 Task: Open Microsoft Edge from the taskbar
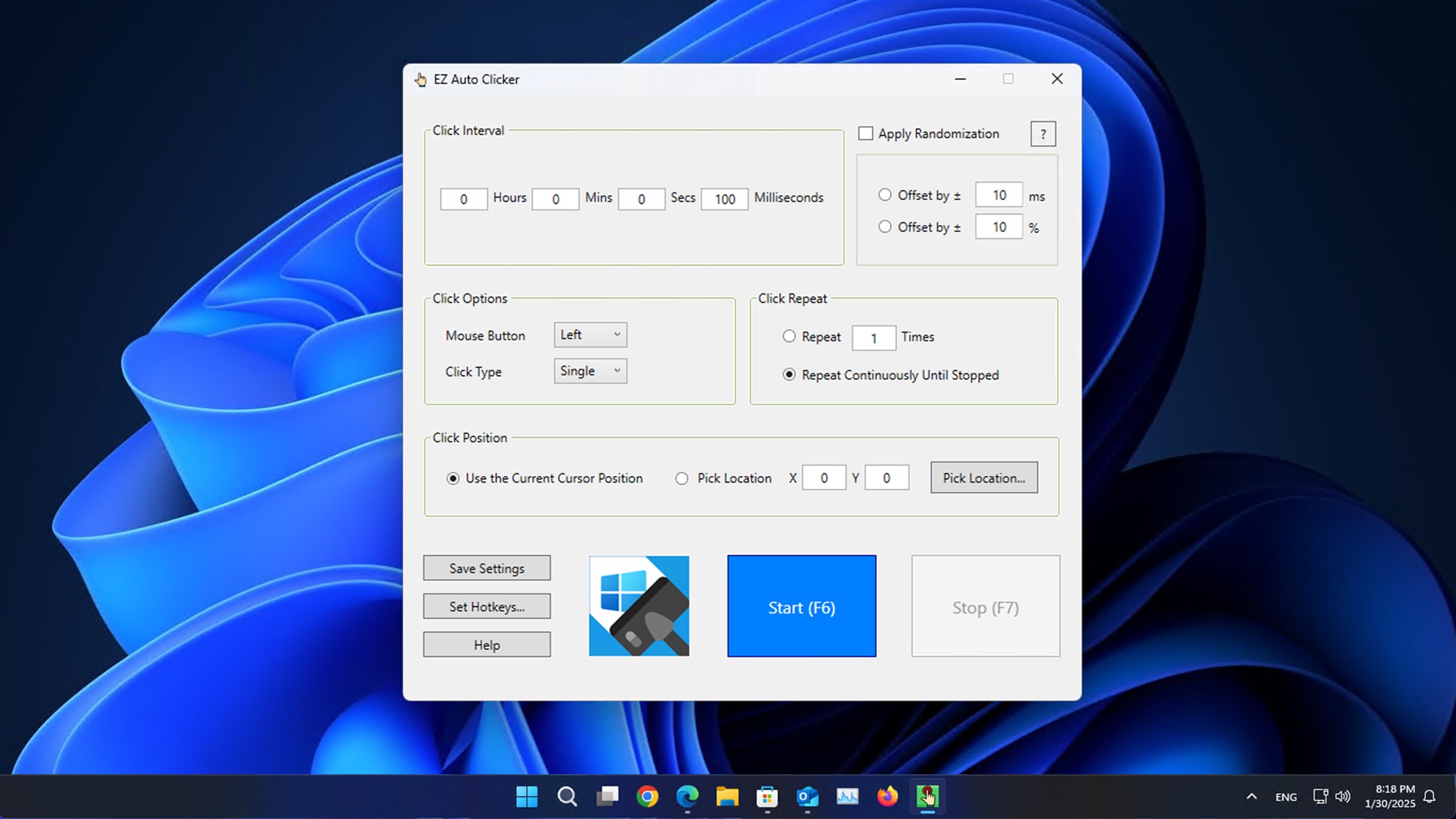687,797
